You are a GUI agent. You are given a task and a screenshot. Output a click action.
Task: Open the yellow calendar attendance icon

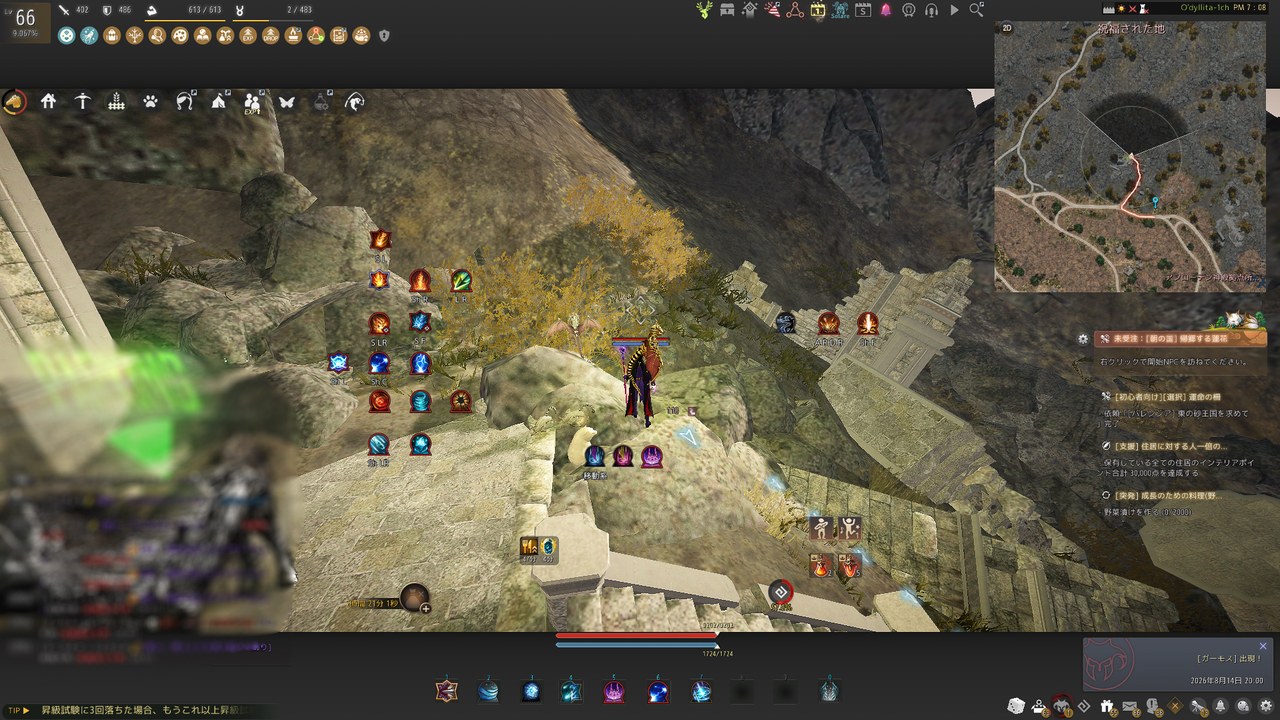coord(818,10)
